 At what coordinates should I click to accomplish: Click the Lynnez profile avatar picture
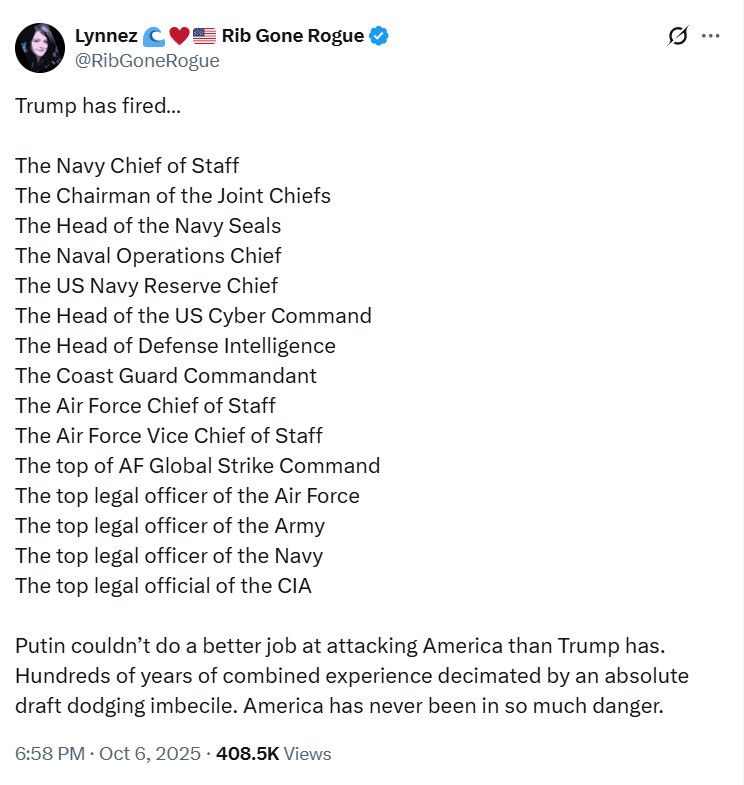click(x=41, y=48)
